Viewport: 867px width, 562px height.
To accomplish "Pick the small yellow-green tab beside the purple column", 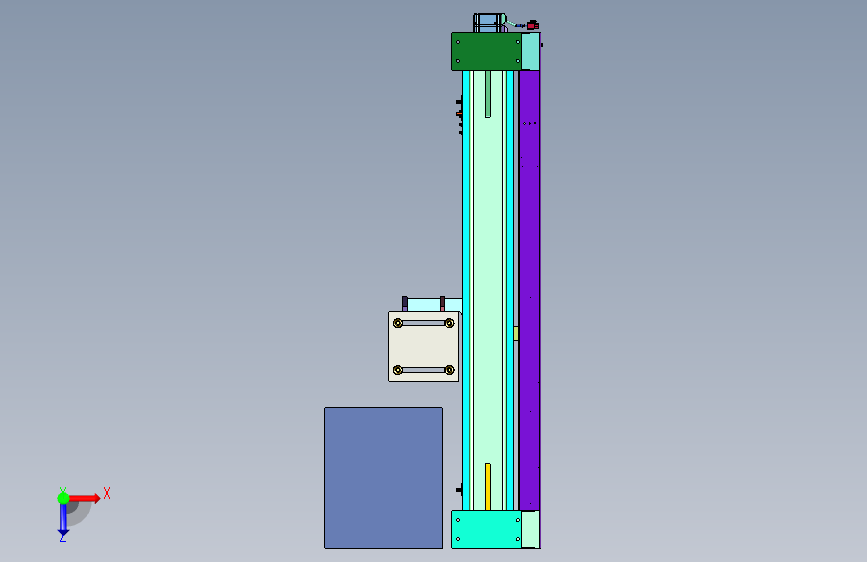I will 516,333.
